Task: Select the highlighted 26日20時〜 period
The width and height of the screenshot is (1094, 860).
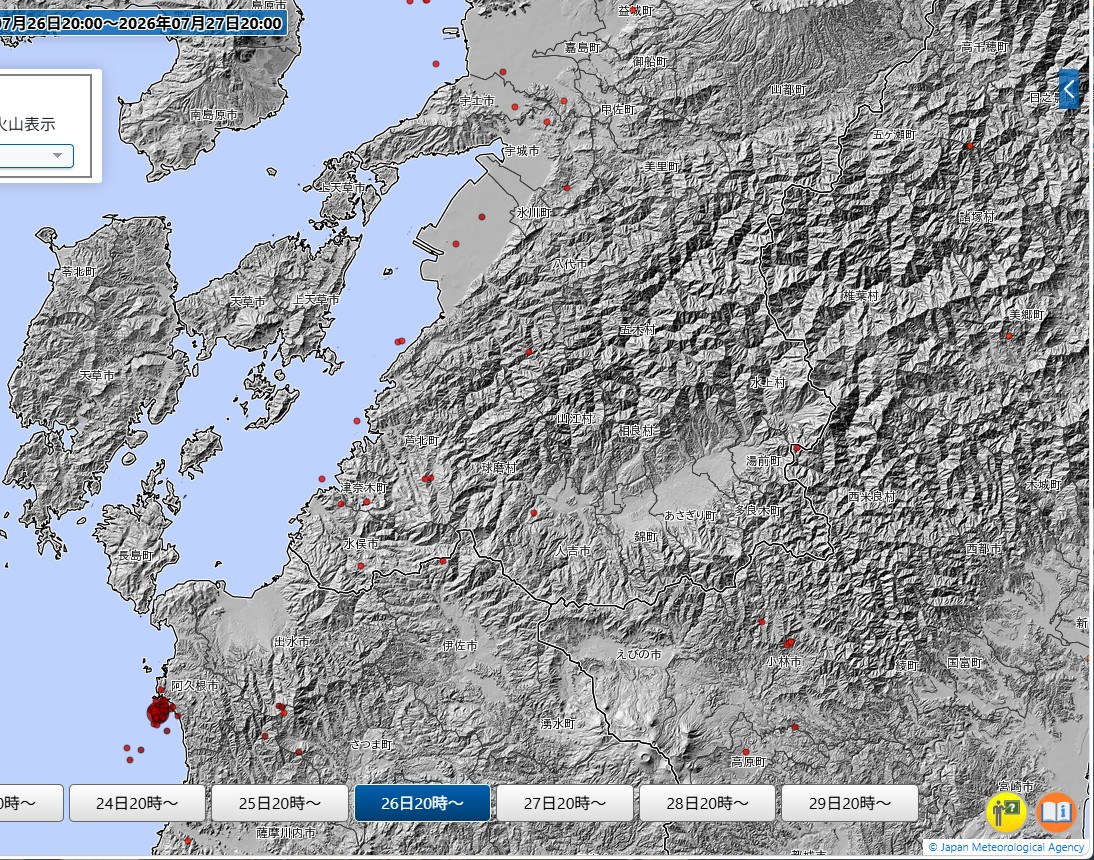Action: tap(422, 803)
